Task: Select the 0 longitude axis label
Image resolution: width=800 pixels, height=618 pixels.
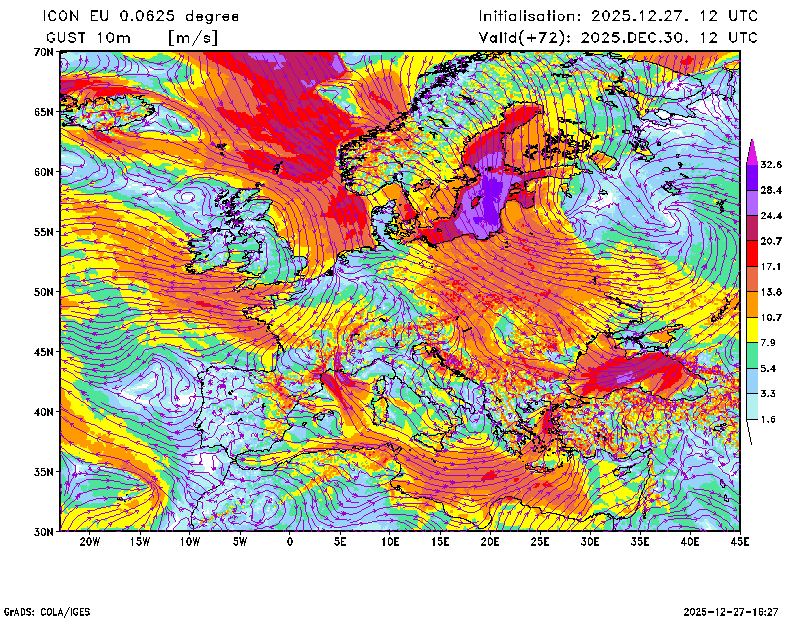Action: [x=290, y=543]
